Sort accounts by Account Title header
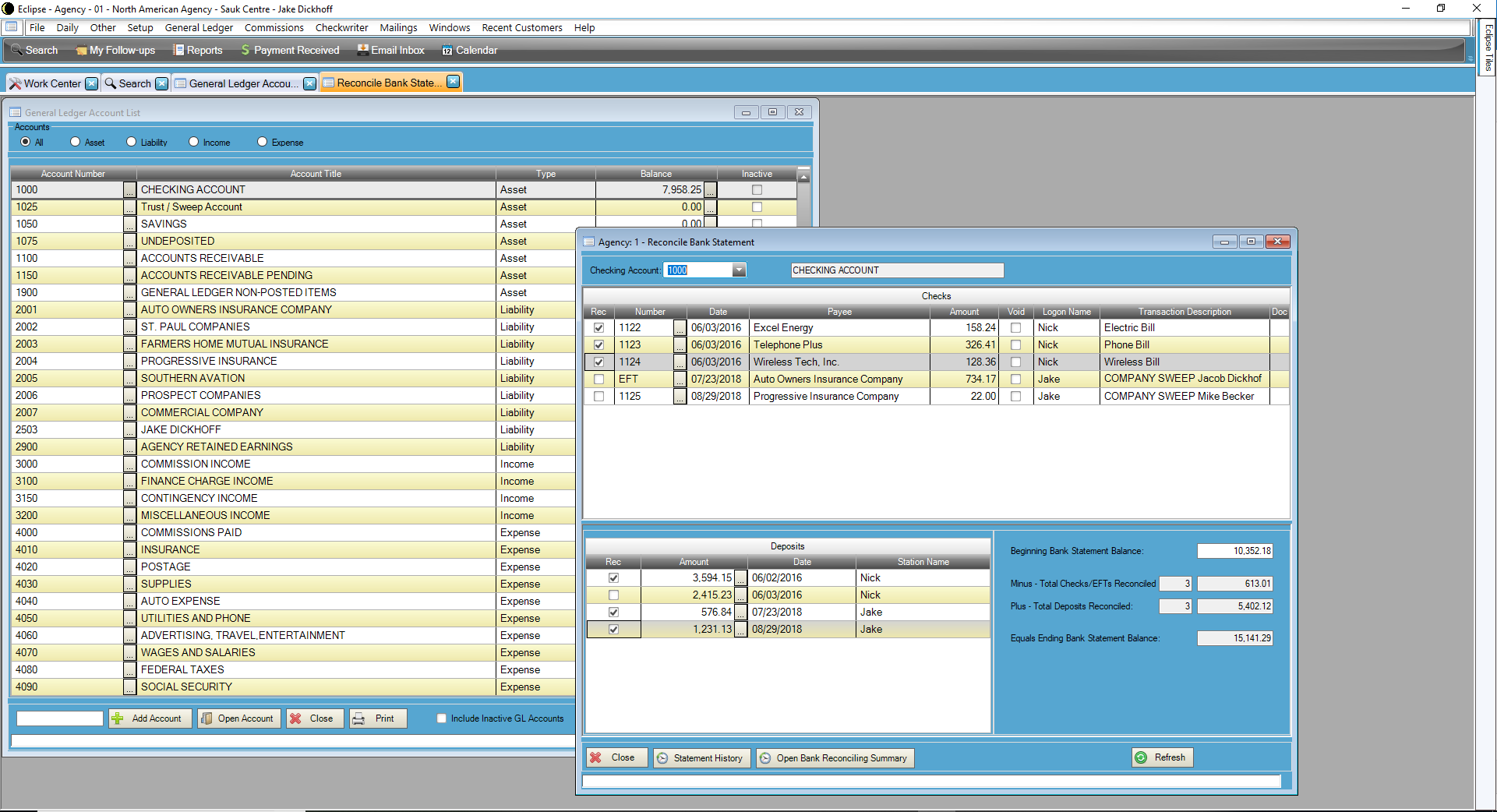Screen dimensions: 1497x812 coord(316,174)
